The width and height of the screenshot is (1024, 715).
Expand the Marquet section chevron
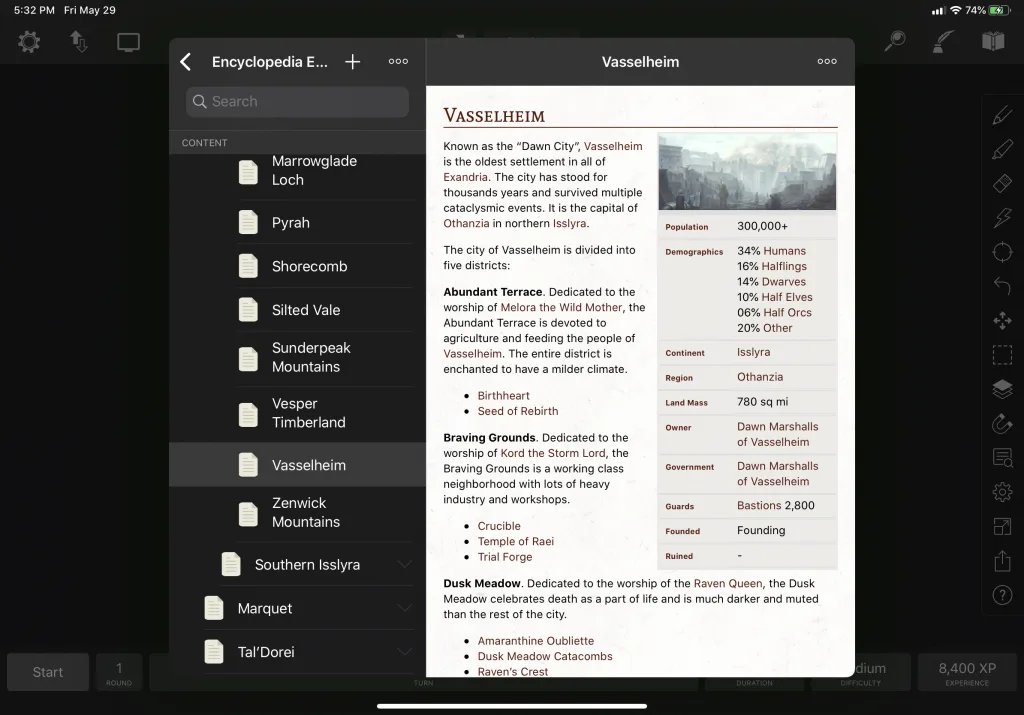point(404,609)
